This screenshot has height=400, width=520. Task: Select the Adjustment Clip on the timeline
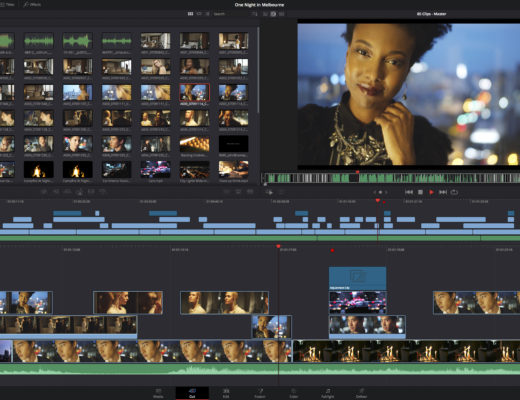tap(357, 278)
